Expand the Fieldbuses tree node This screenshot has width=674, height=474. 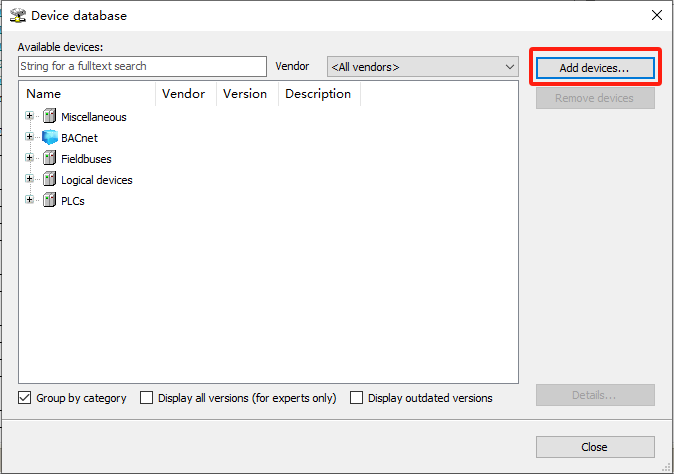click(x=29, y=158)
